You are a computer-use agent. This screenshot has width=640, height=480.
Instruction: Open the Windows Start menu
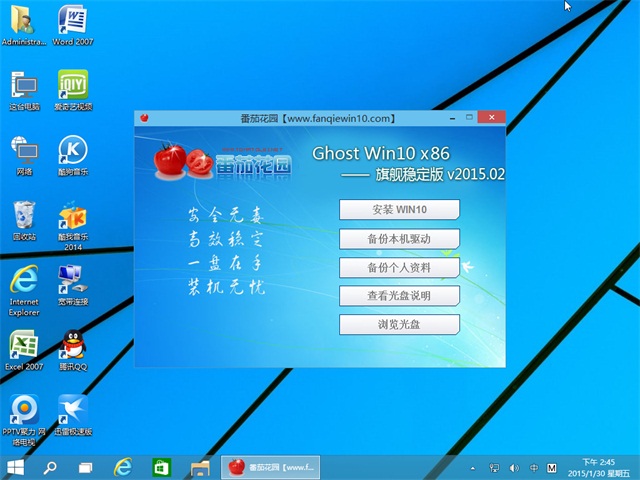pos(16,467)
